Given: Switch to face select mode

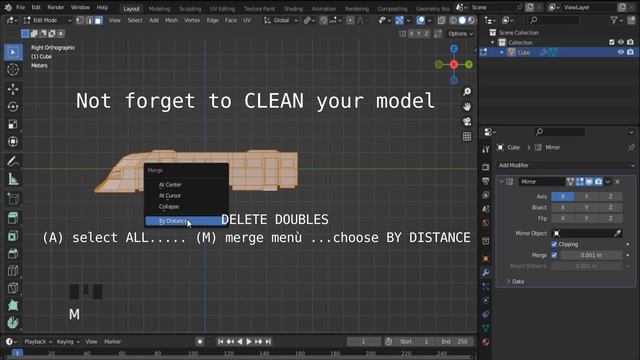Looking at the screenshot, I should (98, 20).
